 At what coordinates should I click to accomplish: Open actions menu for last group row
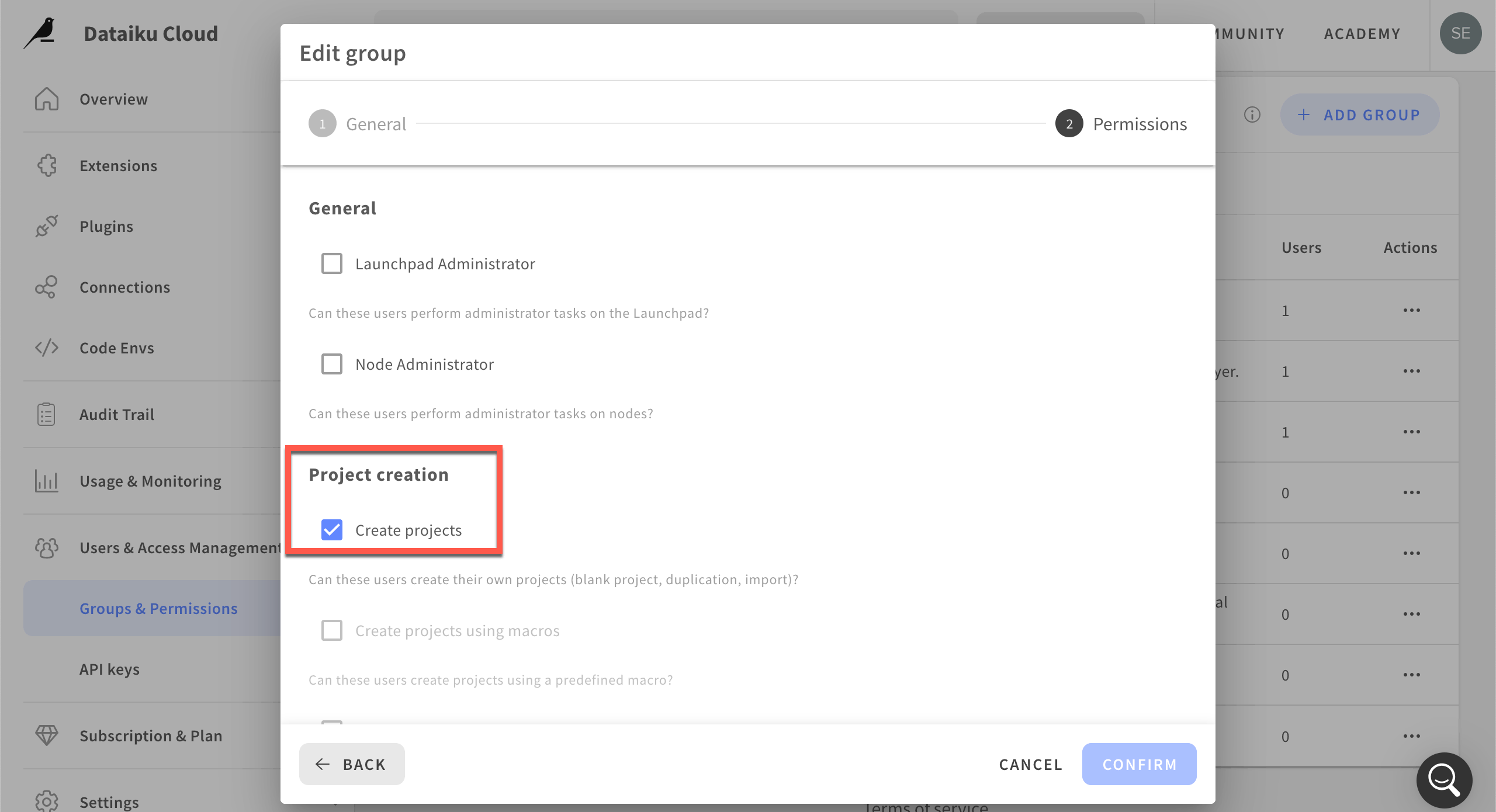(x=1411, y=735)
